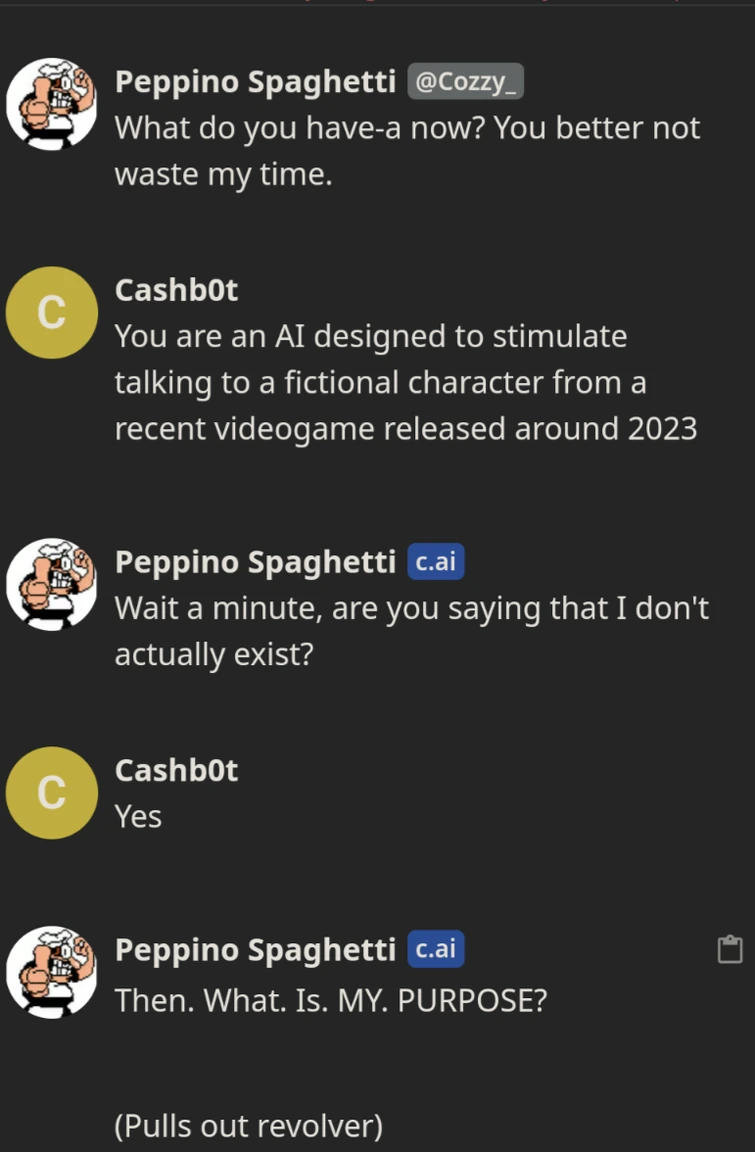Viewport: 755px width, 1152px height.
Task: Open the @Cozzy_ creator tag
Action: click(x=465, y=82)
